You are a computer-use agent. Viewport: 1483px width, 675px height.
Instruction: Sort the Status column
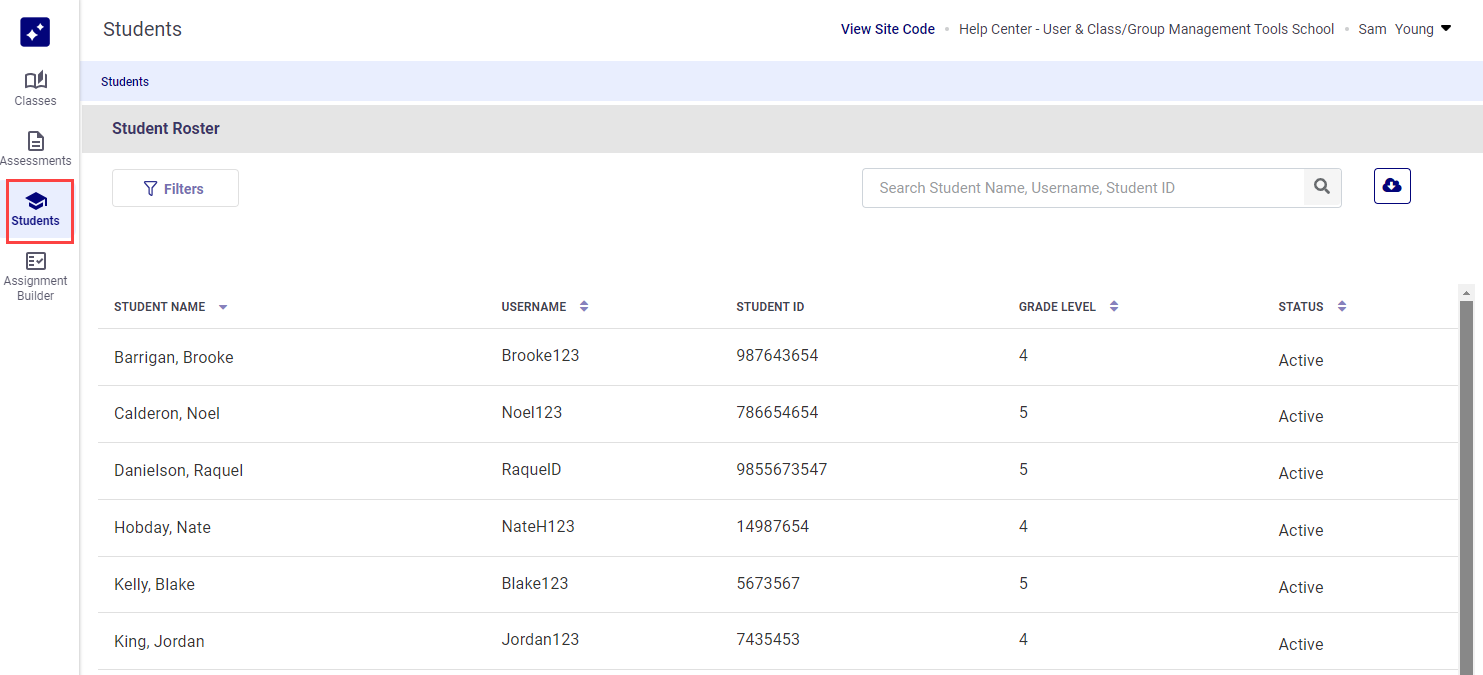click(x=1342, y=306)
